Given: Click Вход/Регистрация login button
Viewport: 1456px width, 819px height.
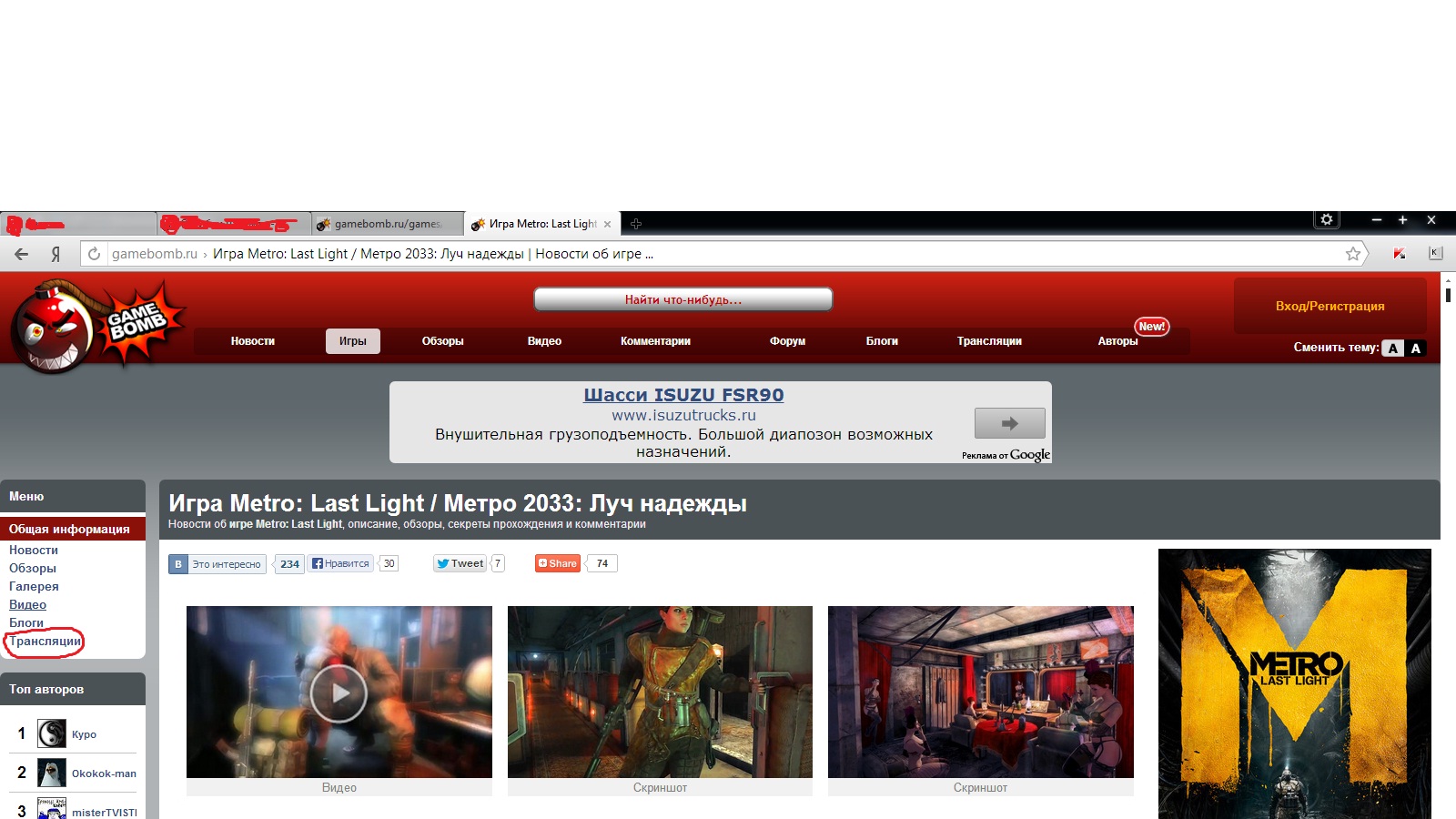Looking at the screenshot, I should pos(1330,307).
